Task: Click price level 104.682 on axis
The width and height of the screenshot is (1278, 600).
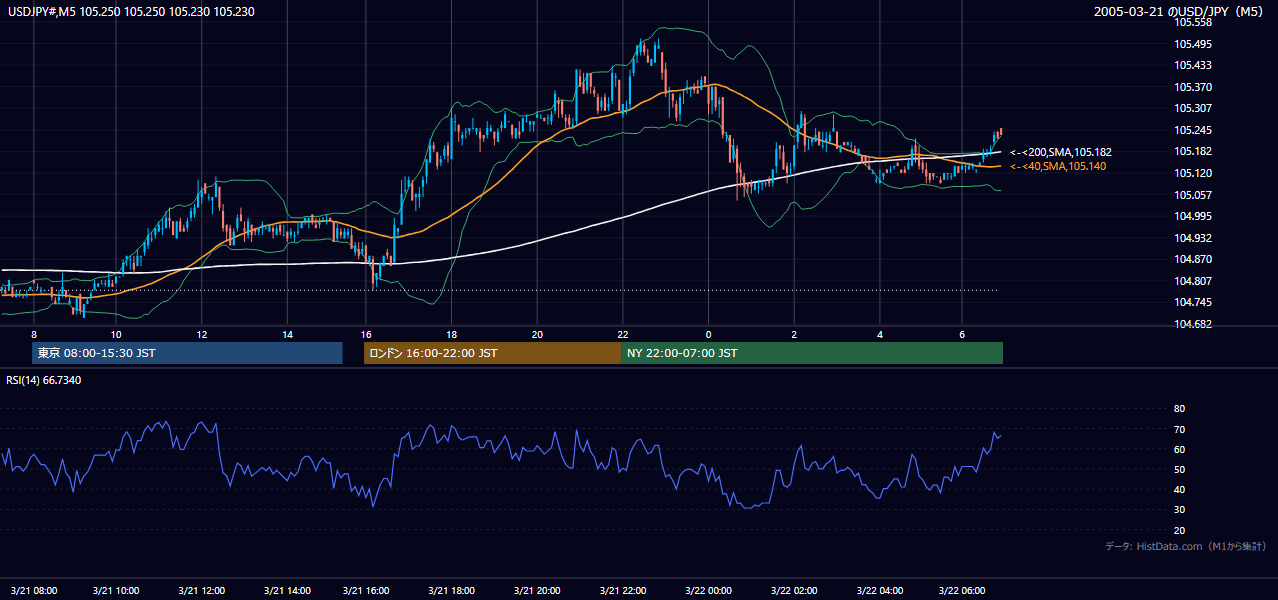Action: click(x=1194, y=324)
